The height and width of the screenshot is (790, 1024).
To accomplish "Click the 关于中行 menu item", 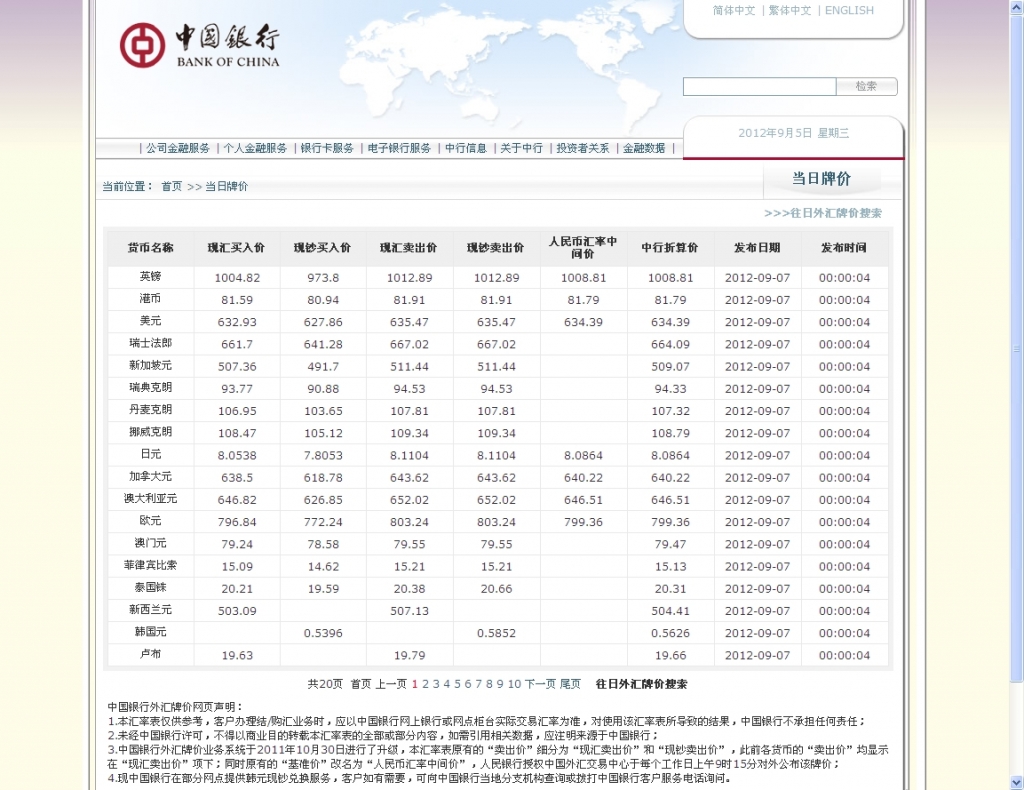I will coord(522,145).
